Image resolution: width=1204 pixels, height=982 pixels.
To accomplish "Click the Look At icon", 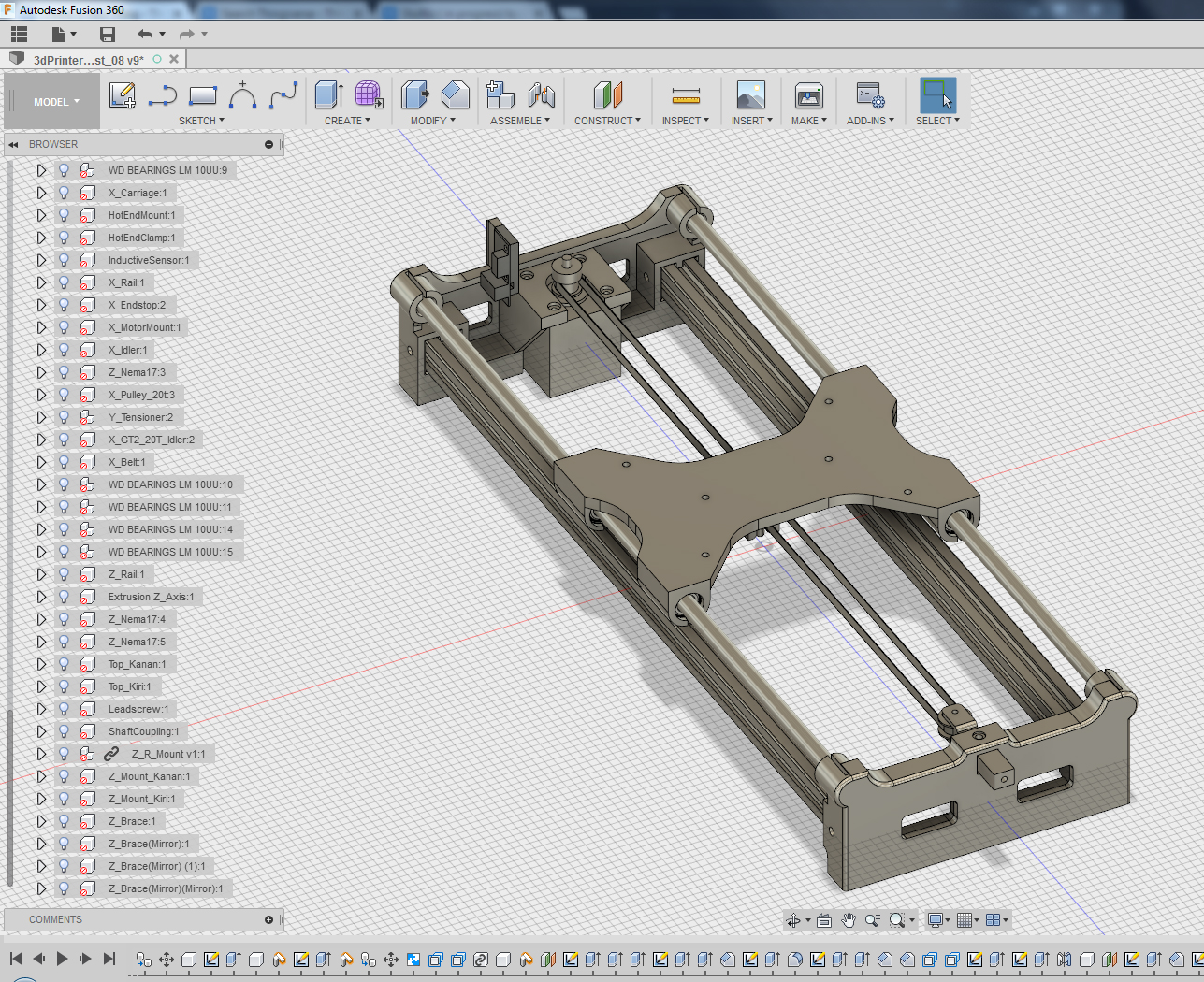I will tap(824, 920).
